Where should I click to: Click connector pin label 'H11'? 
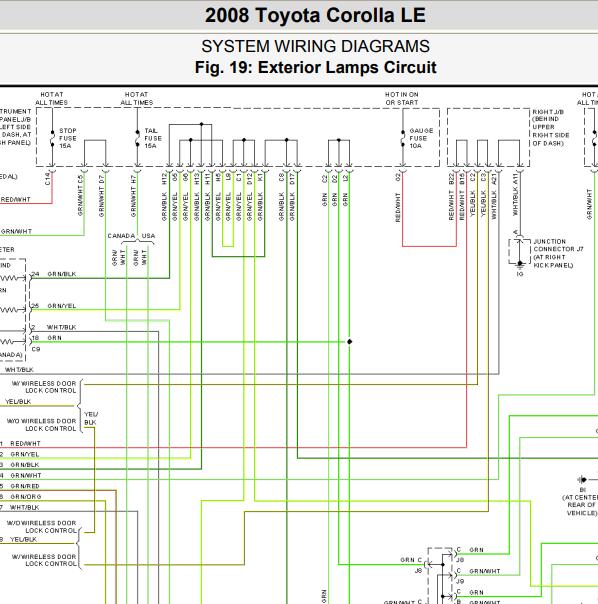tap(208, 179)
